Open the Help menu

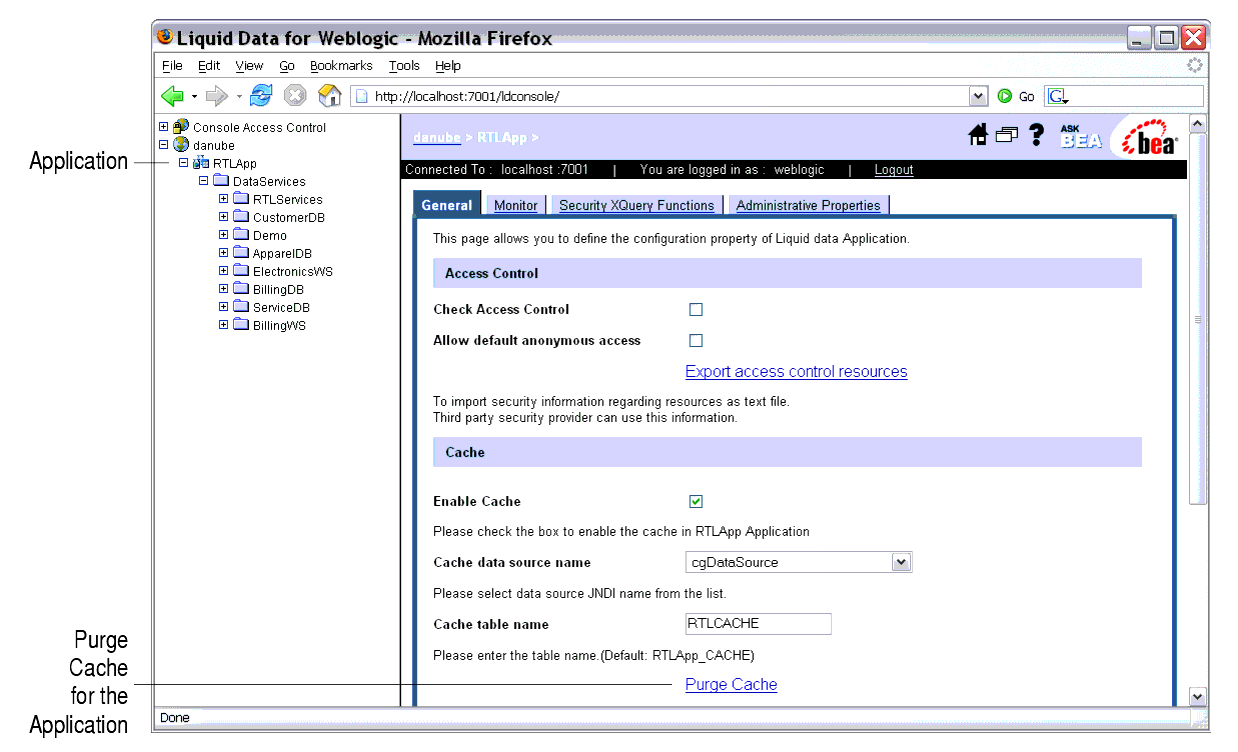click(x=448, y=66)
